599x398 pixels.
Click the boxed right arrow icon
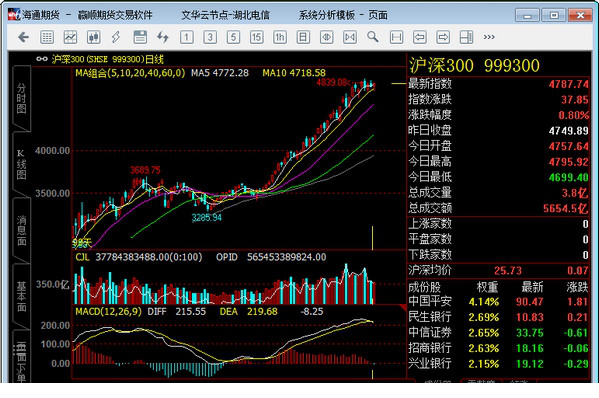[x=443, y=37]
